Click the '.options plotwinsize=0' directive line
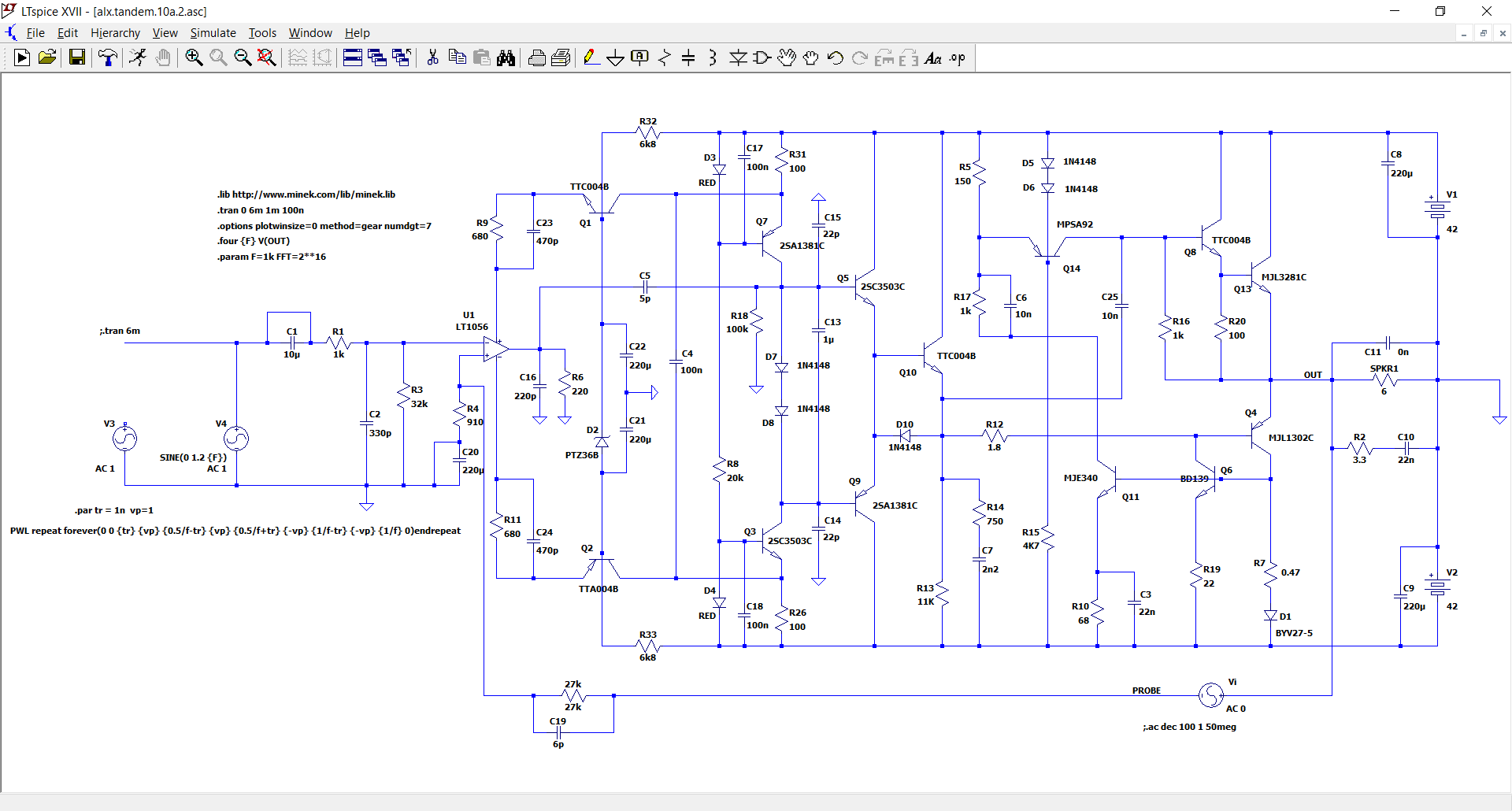The image size is (1512, 811). pos(324,226)
